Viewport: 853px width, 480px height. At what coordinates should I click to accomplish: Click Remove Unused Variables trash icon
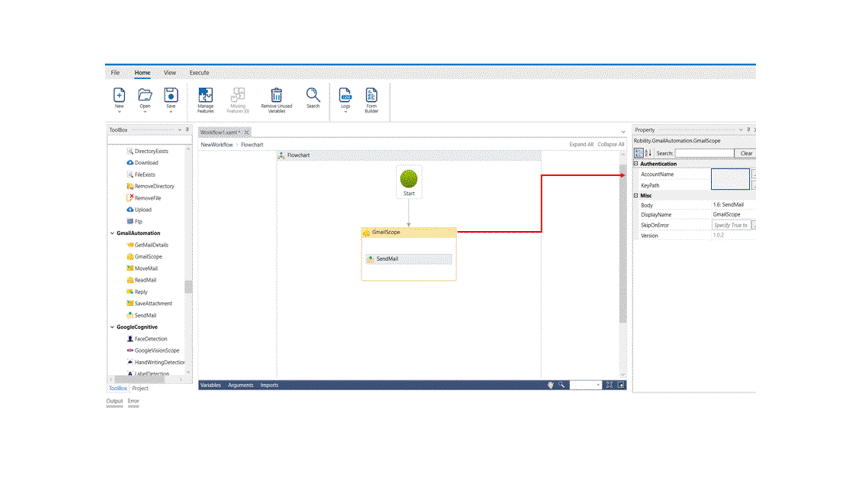[276, 96]
